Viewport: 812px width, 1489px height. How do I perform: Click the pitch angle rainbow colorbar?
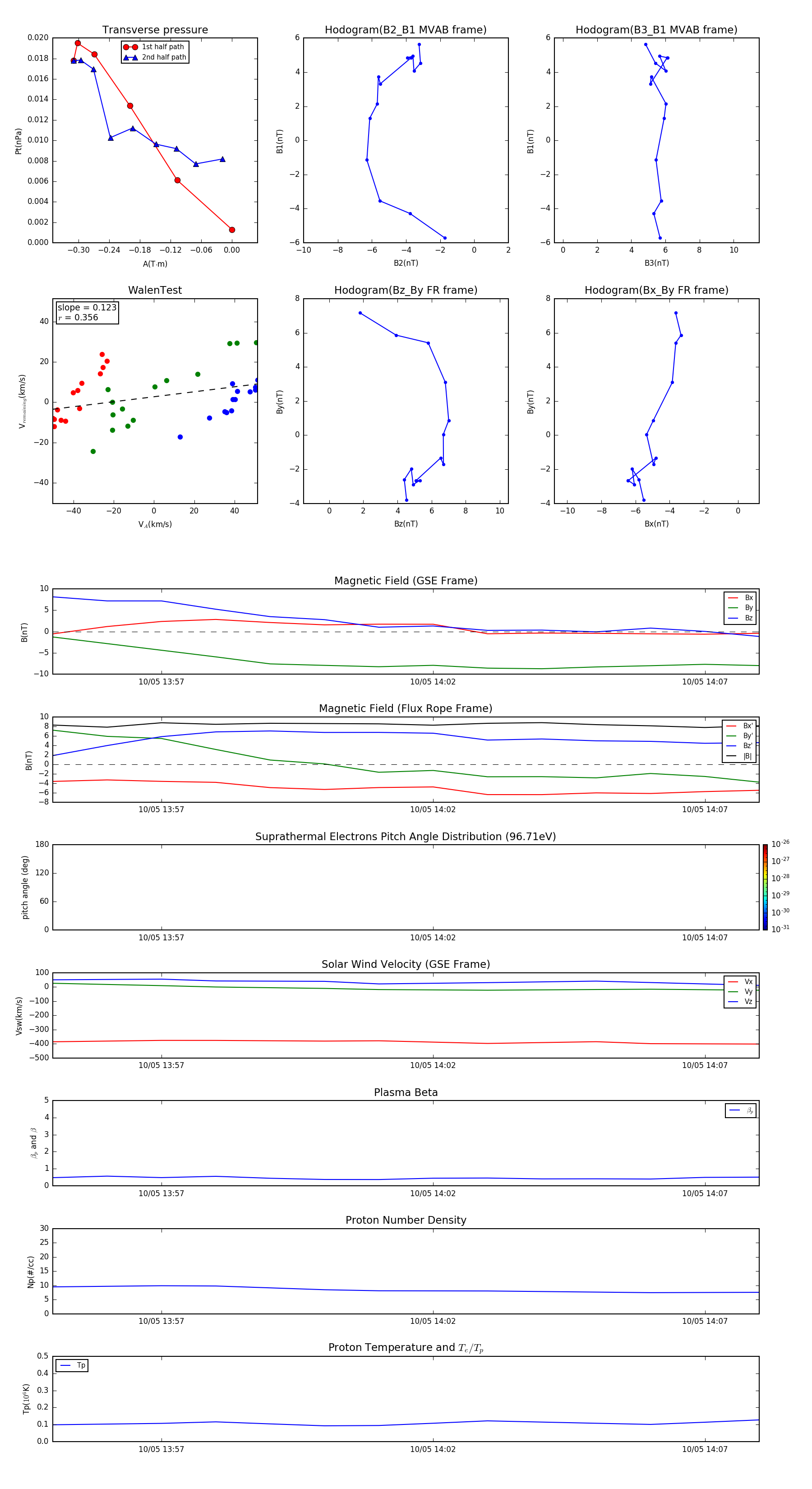pos(765,887)
